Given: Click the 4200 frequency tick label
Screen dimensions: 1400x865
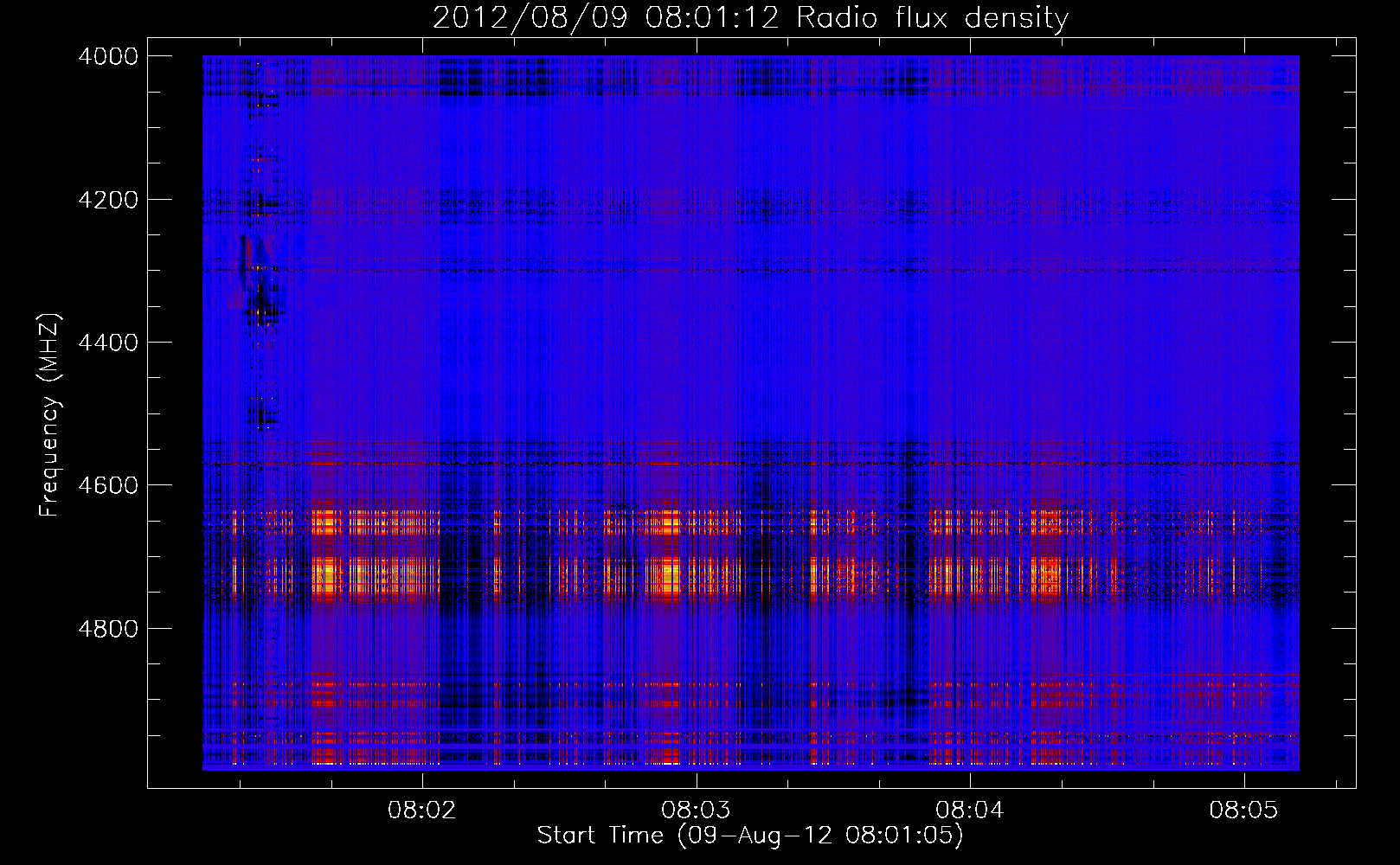Looking at the screenshot, I should [x=108, y=200].
